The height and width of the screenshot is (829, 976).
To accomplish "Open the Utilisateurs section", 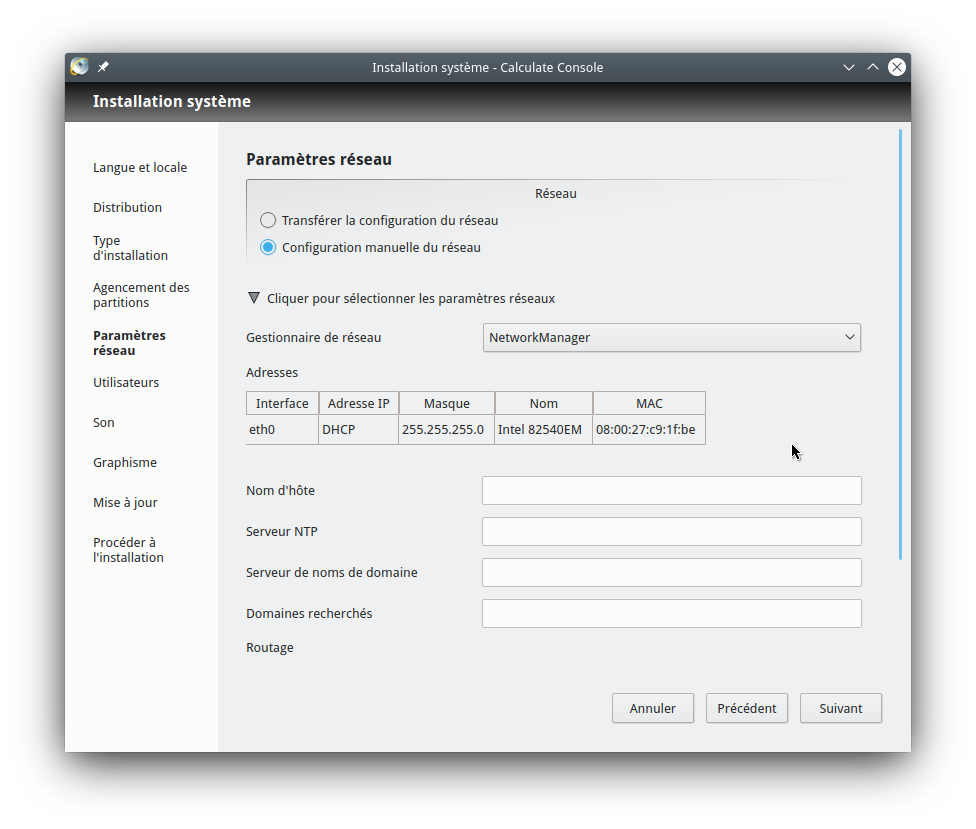I will (x=126, y=382).
